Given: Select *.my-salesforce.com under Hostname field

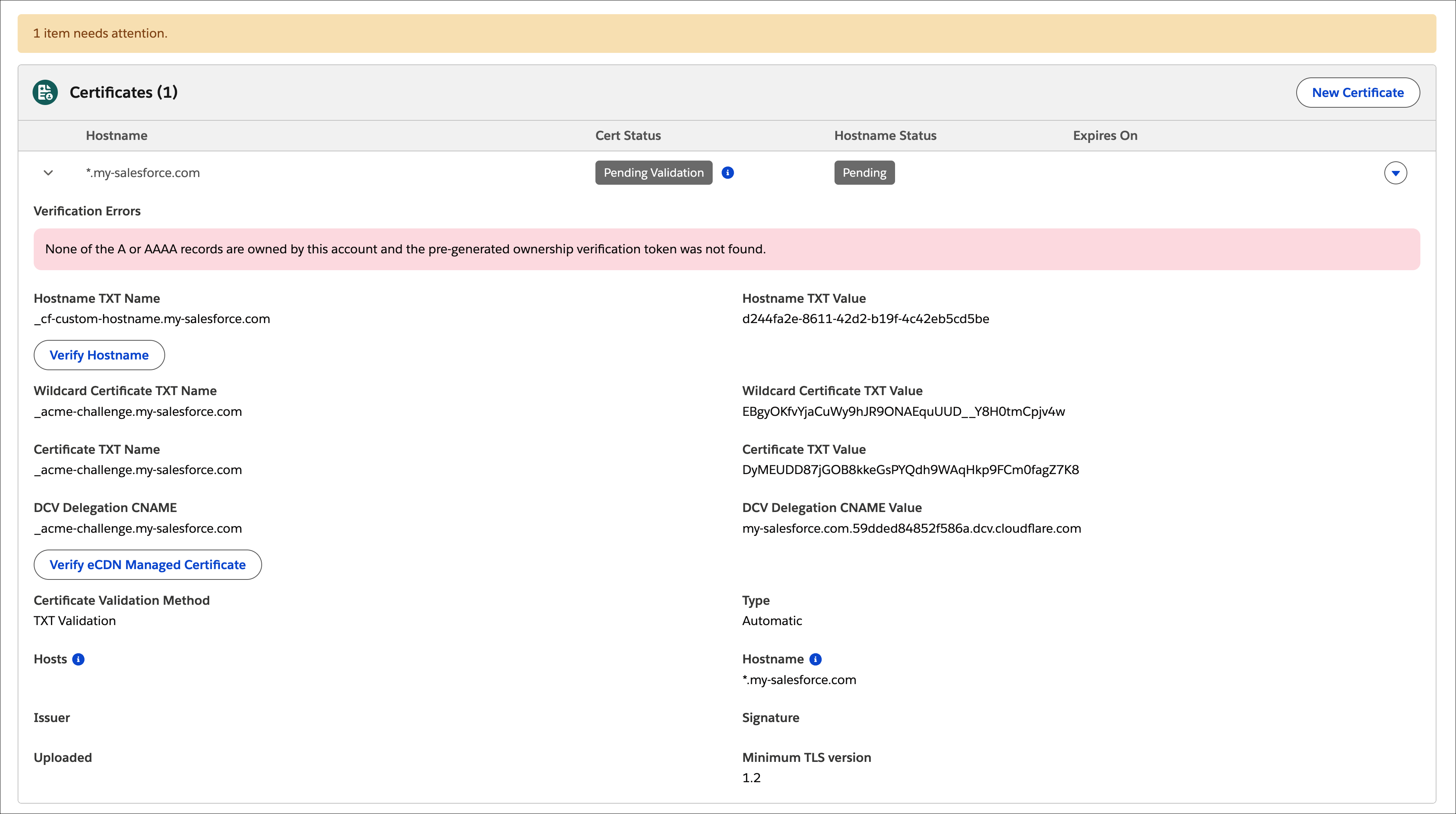Looking at the screenshot, I should coord(799,680).
